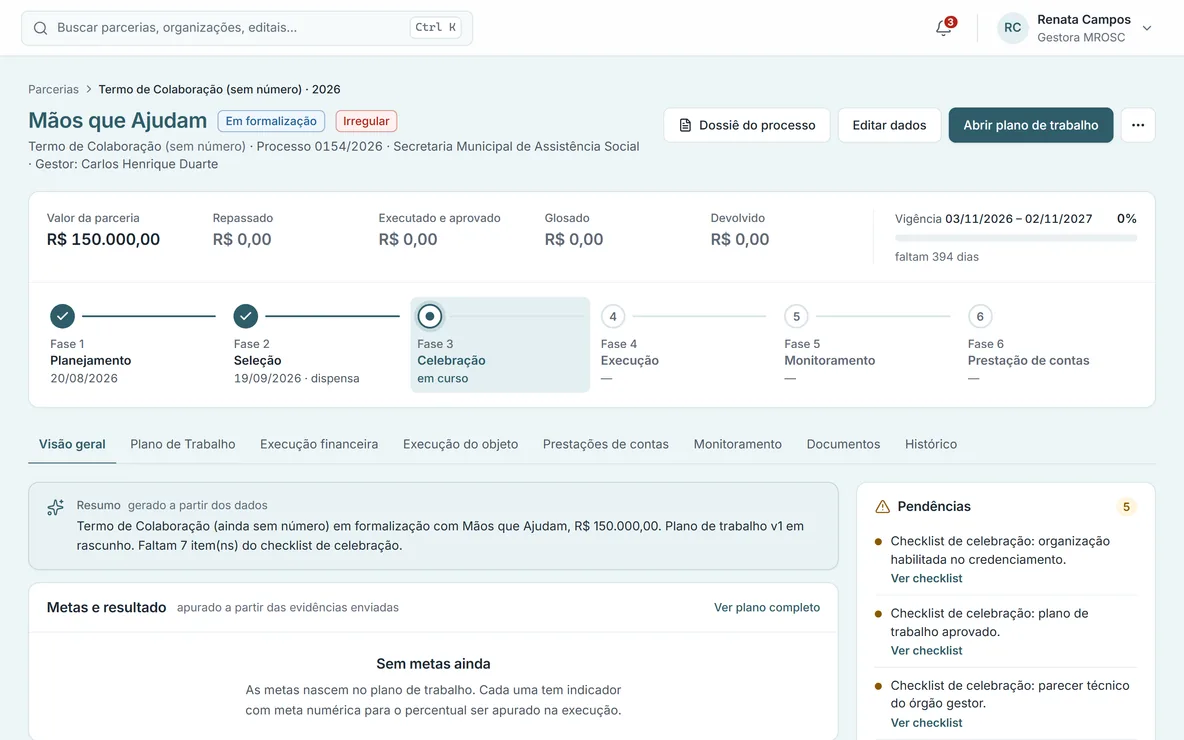Screen dimensions: 1184x740
Task: Click Fase 1 Planejamento check icon
Action: [x=63, y=316]
